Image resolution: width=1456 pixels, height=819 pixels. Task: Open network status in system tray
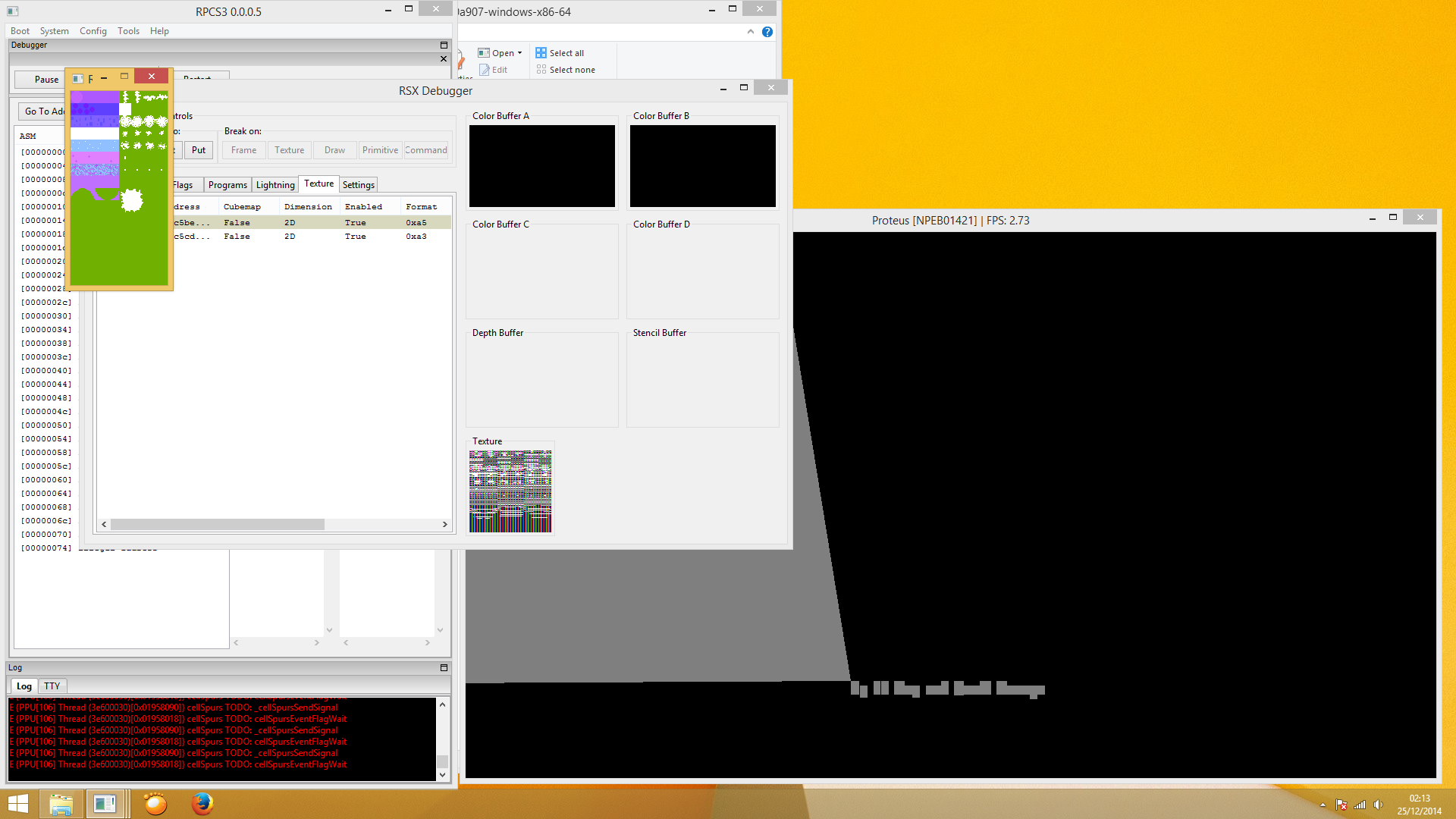[x=1360, y=805]
